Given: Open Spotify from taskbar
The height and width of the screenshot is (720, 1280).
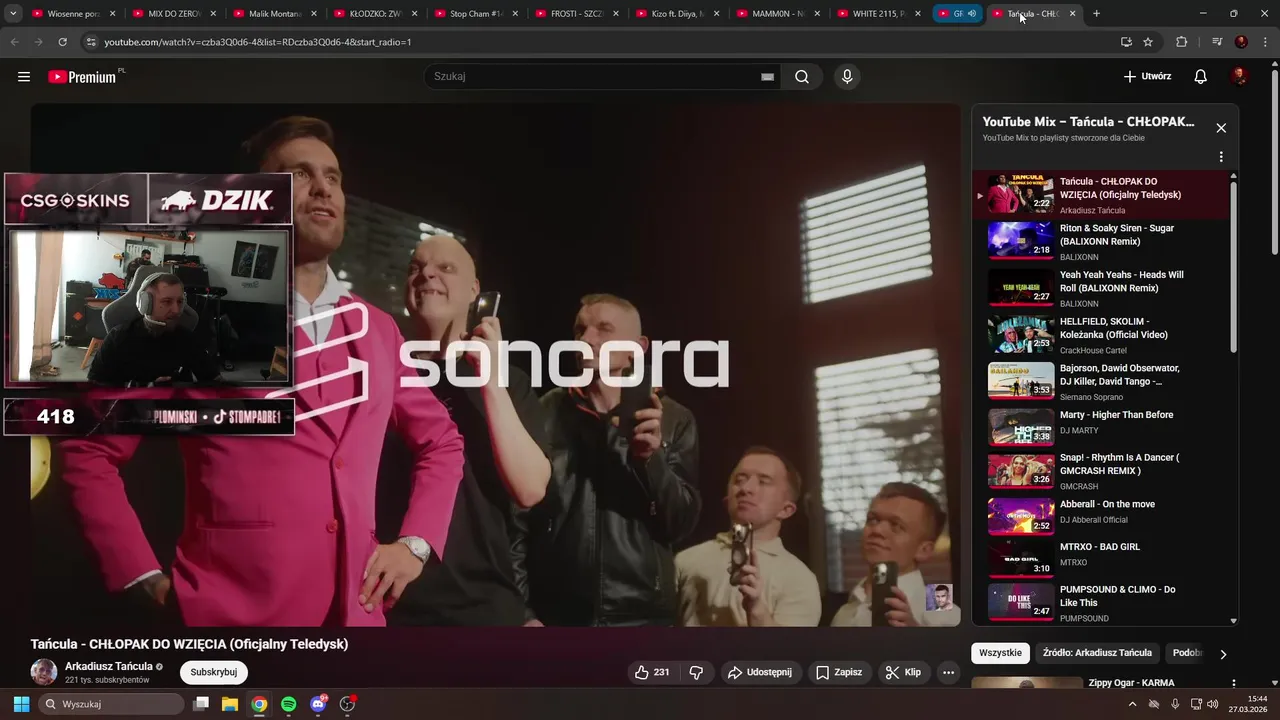Looking at the screenshot, I should point(288,704).
